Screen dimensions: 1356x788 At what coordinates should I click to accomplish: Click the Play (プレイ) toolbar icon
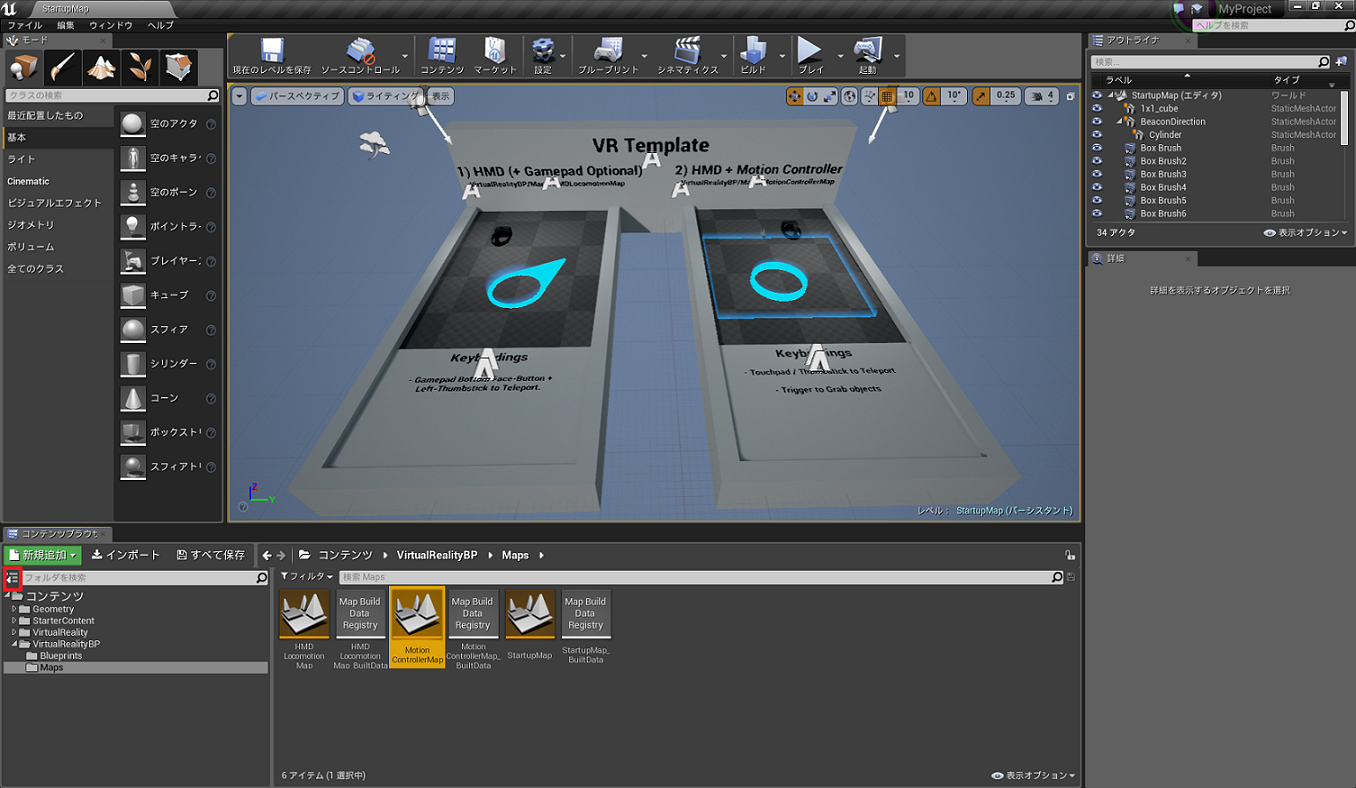point(811,57)
